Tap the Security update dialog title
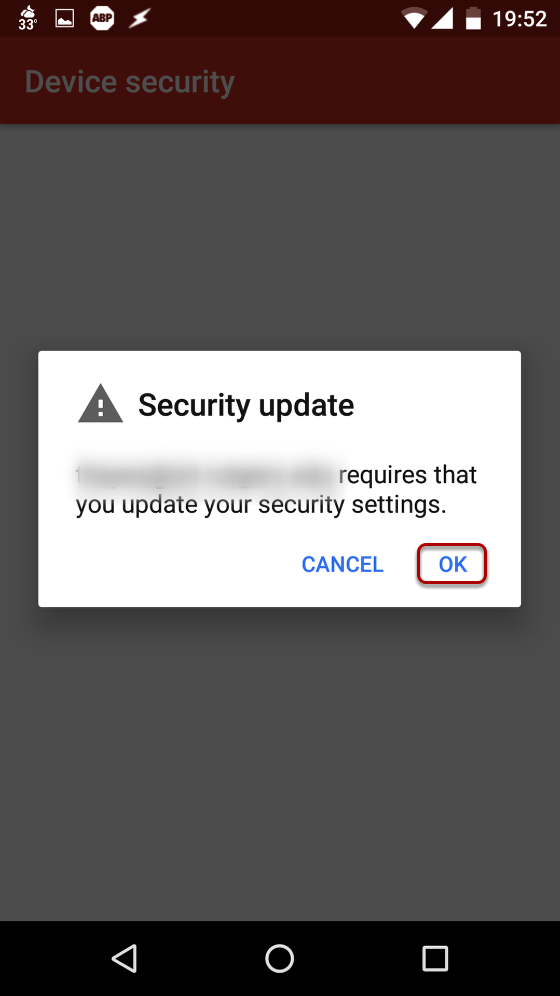560x996 pixels. point(246,405)
